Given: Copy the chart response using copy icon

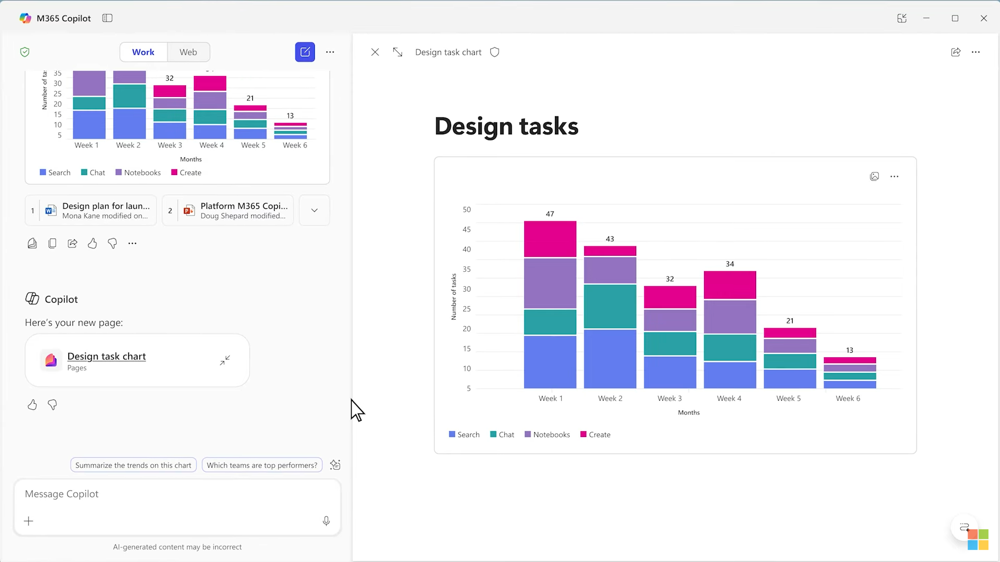Looking at the screenshot, I should [x=52, y=243].
